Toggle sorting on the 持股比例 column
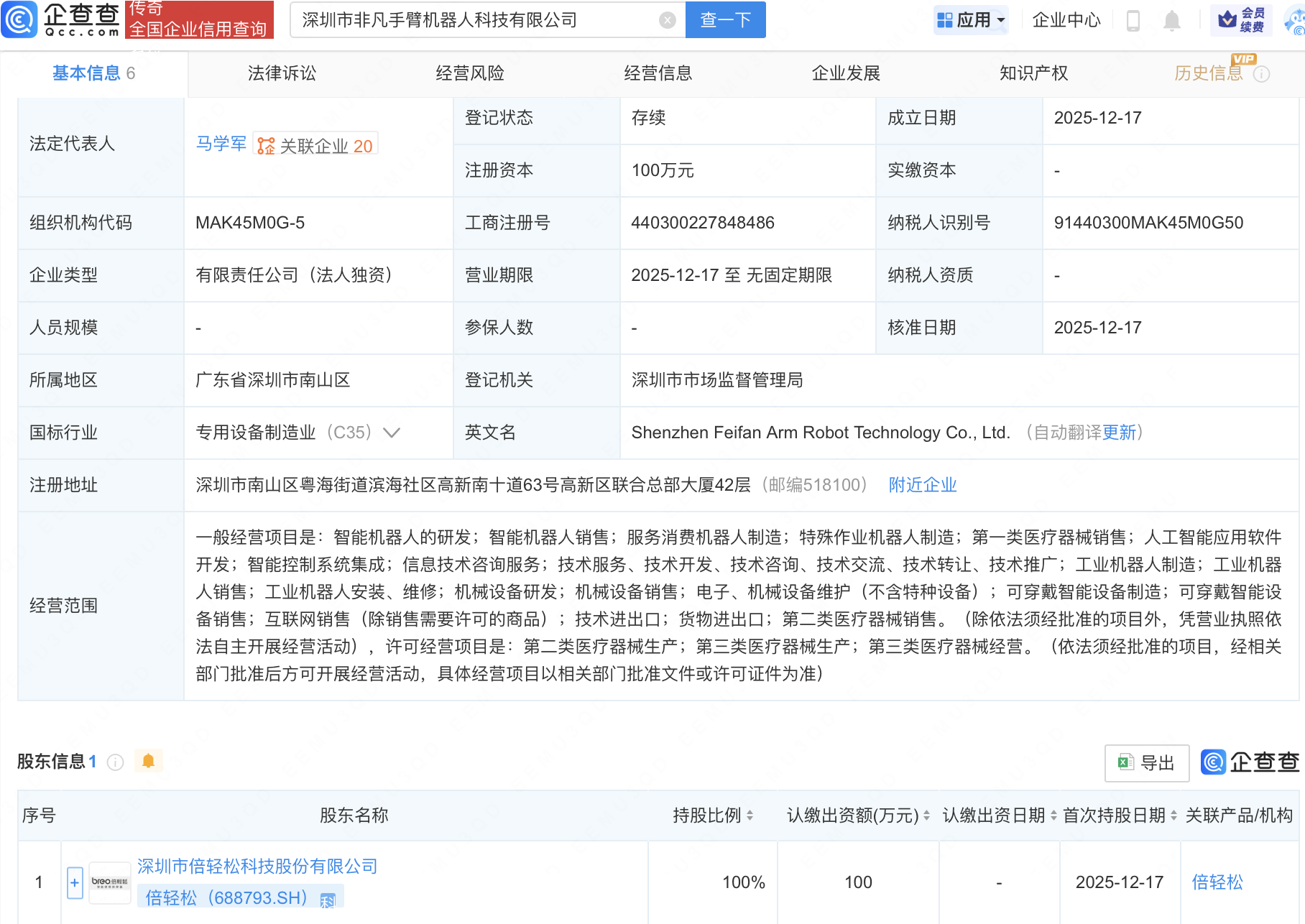The image size is (1305, 924). tap(750, 816)
